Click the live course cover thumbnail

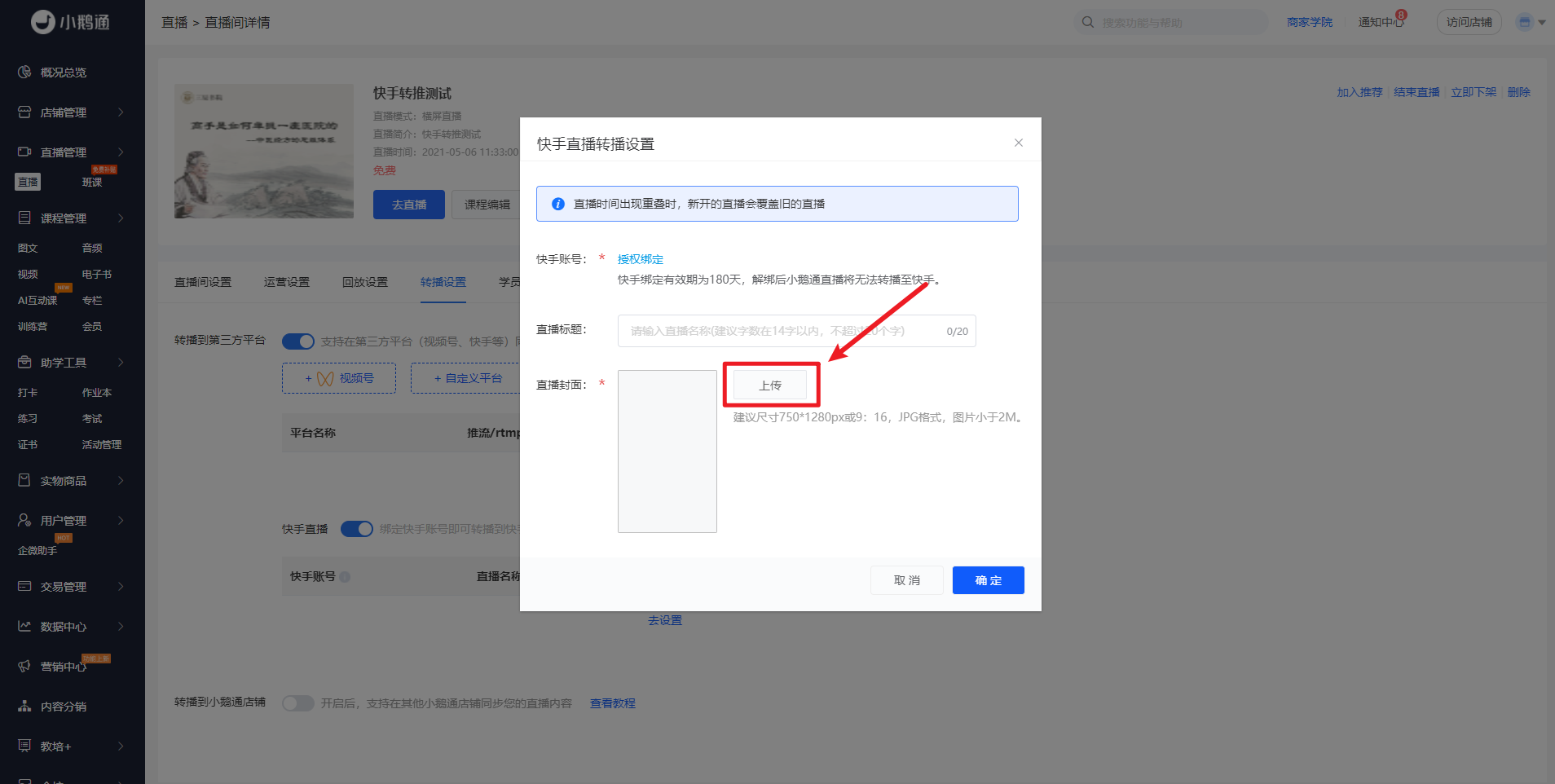(x=264, y=151)
